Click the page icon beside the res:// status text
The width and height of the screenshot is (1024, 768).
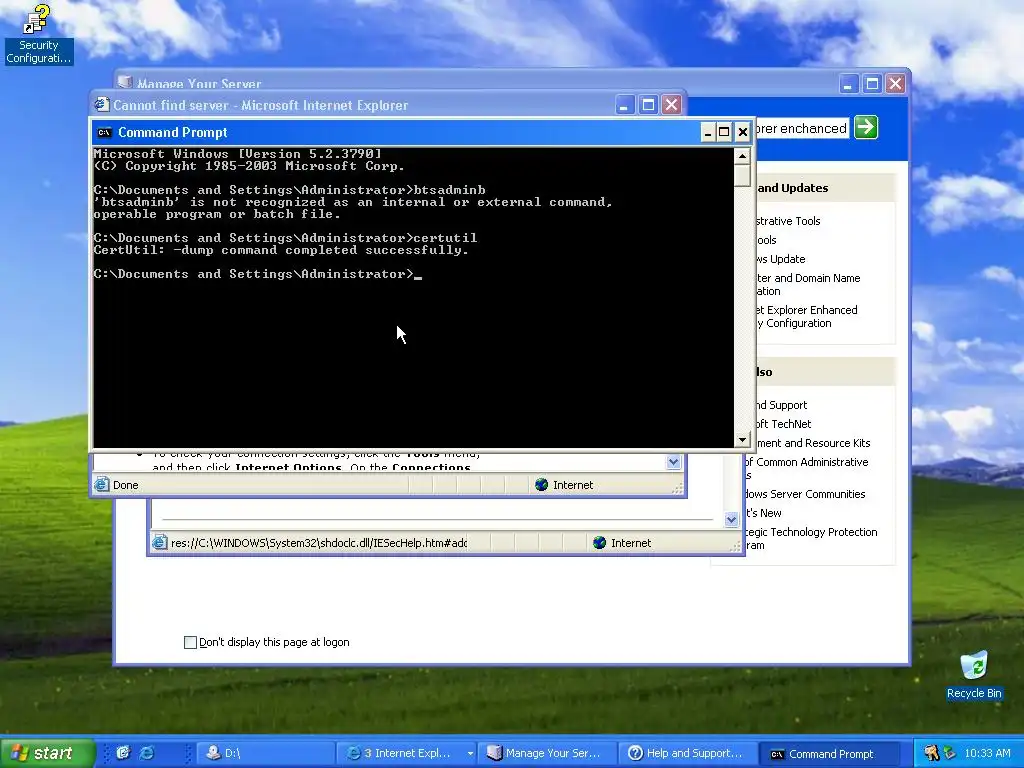pyautogui.click(x=159, y=543)
